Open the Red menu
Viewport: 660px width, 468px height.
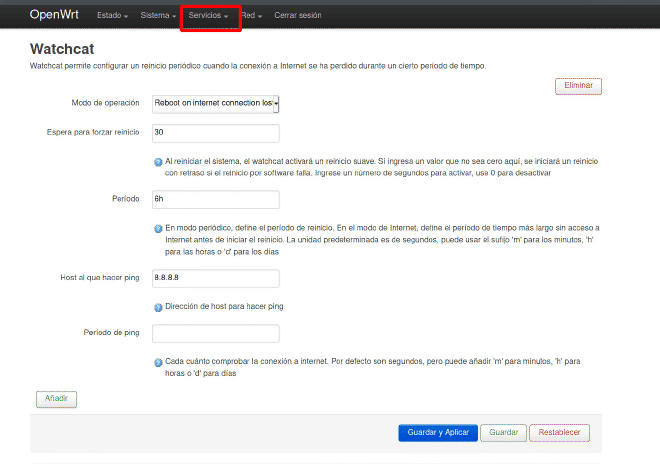coord(252,16)
